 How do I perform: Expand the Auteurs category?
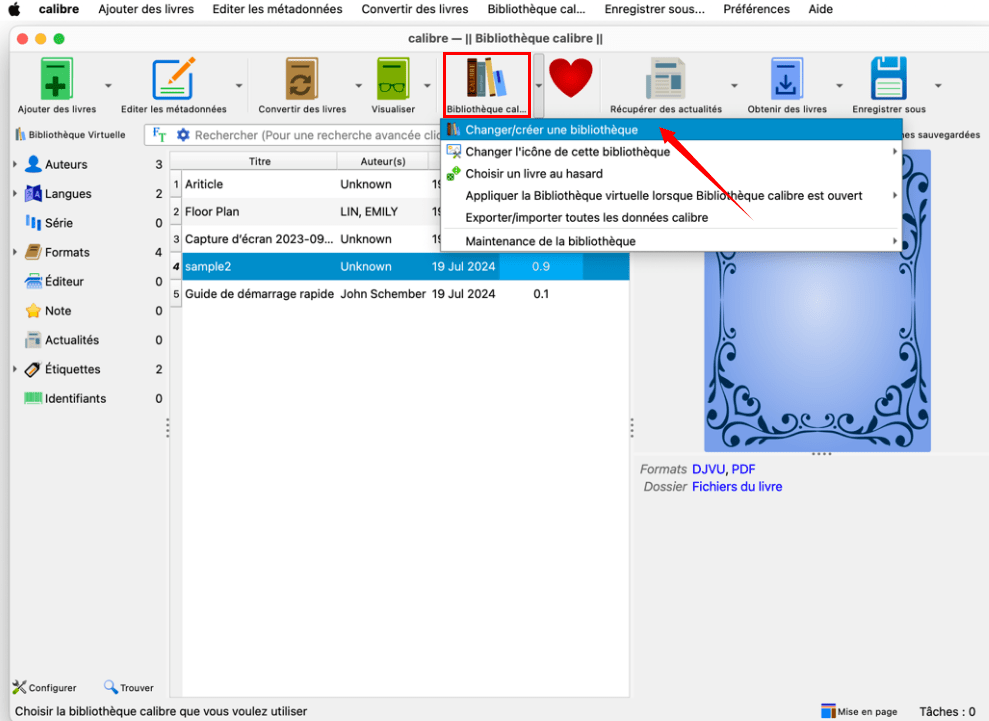click(x=15, y=164)
